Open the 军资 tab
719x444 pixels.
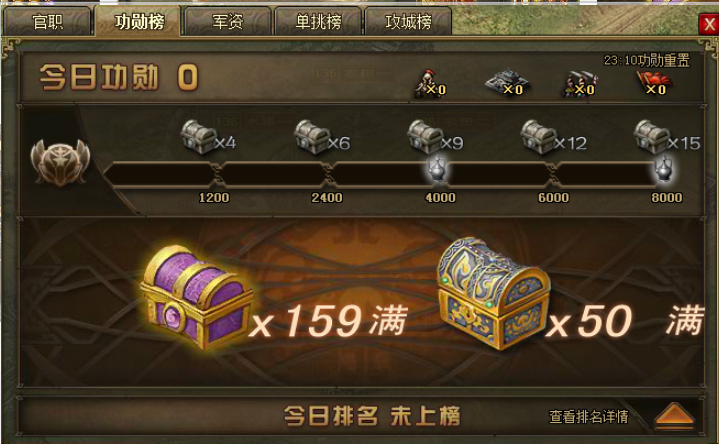[x=227, y=22]
